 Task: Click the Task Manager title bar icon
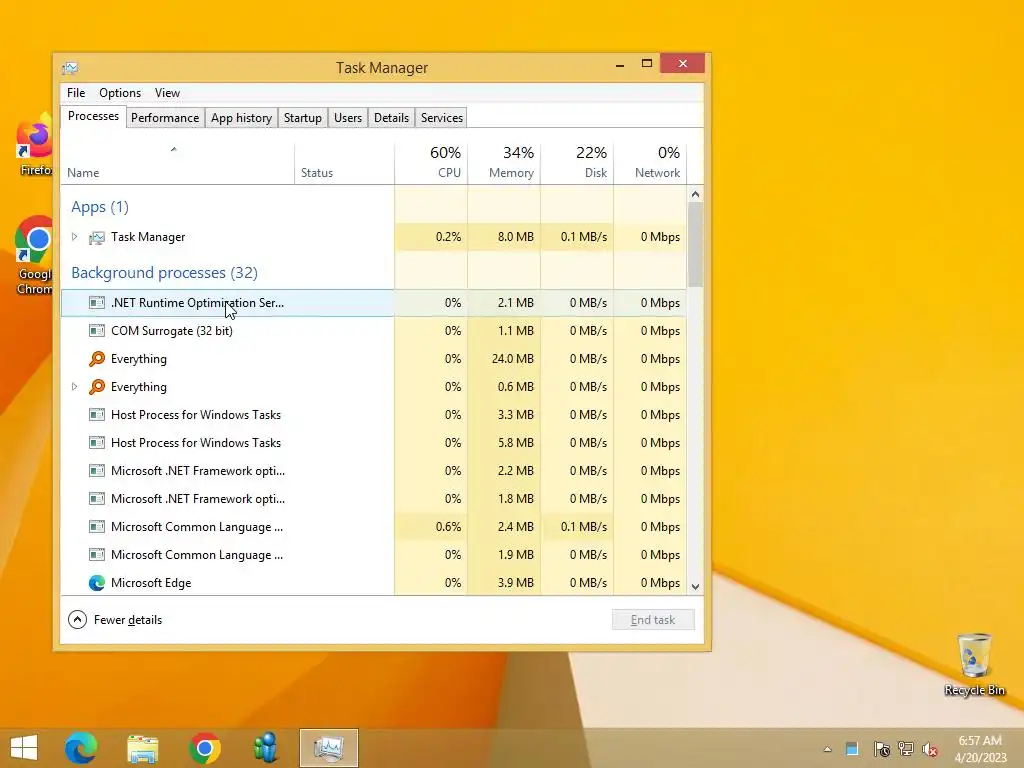(70, 68)
